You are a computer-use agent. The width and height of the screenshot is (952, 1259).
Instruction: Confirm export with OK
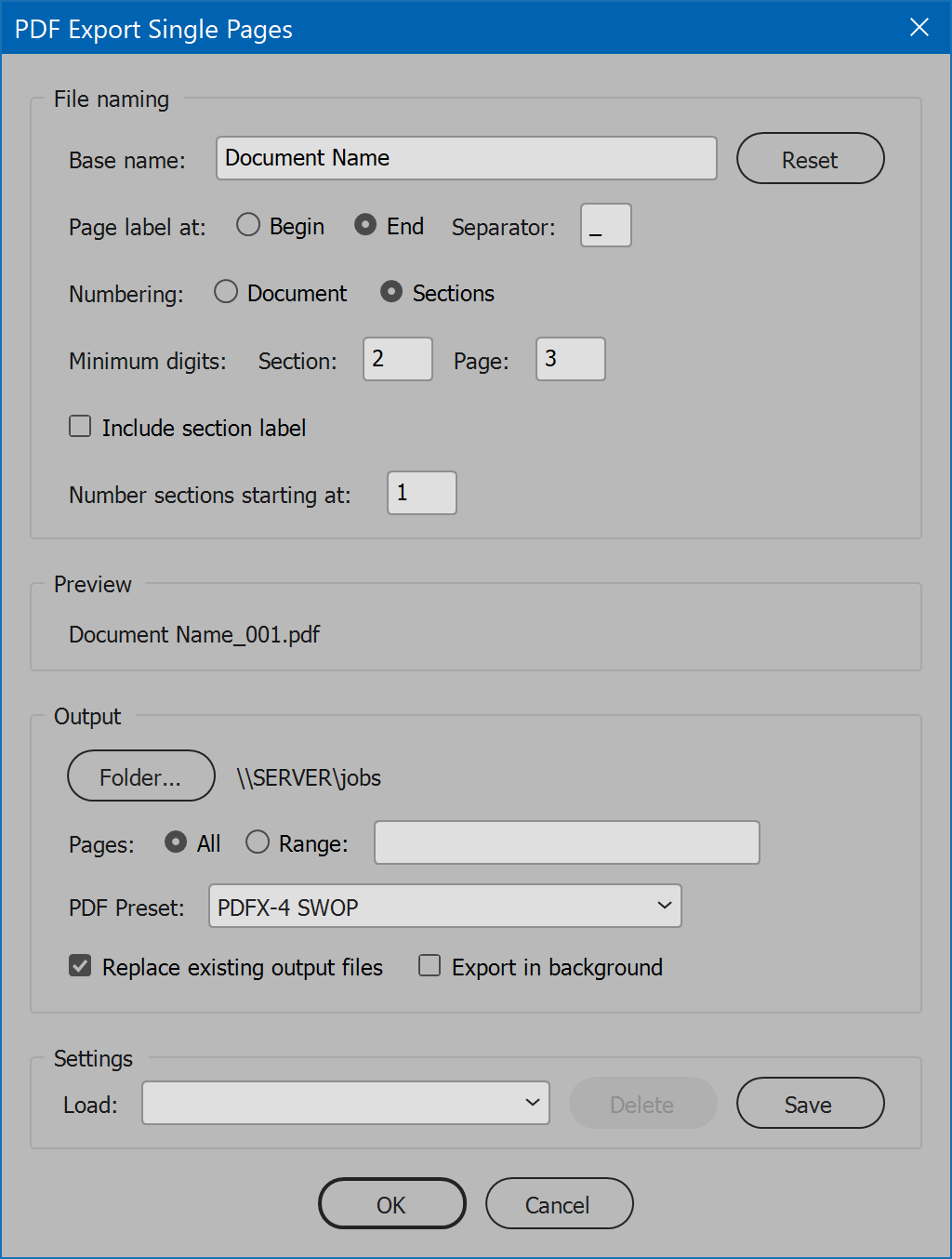point(391,1203)
